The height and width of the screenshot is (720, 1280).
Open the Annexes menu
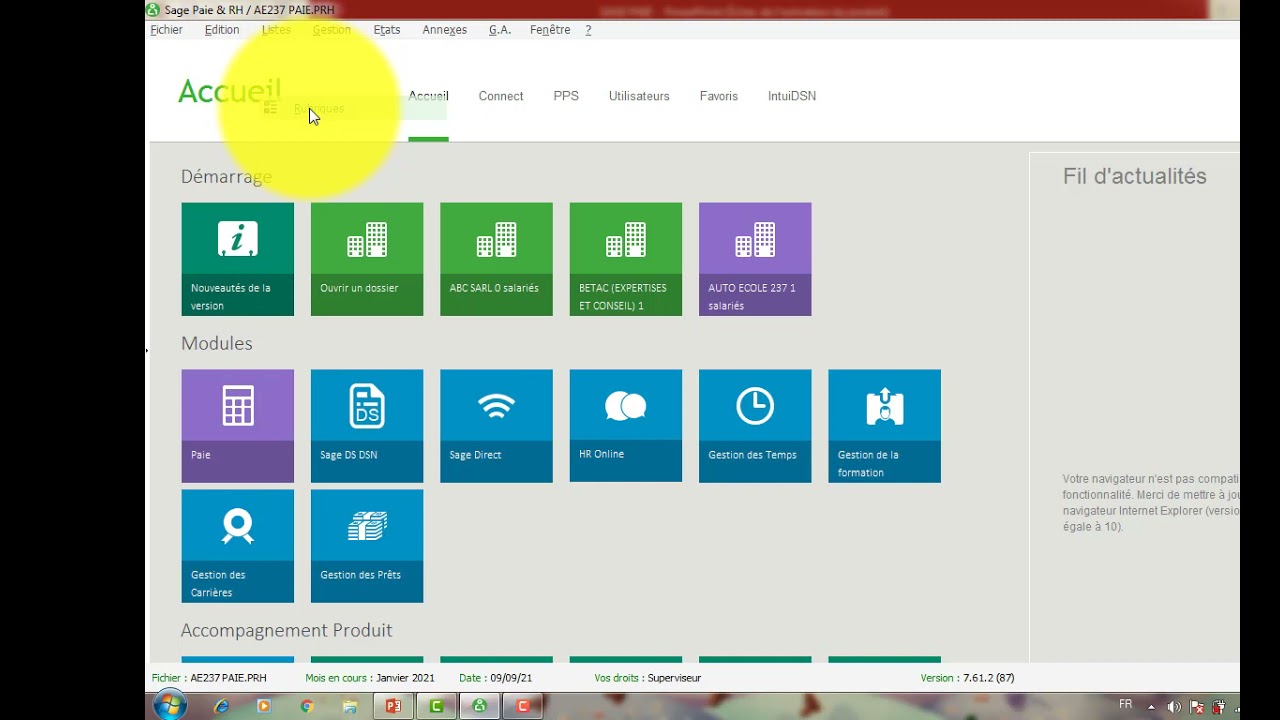pos(445,30)
